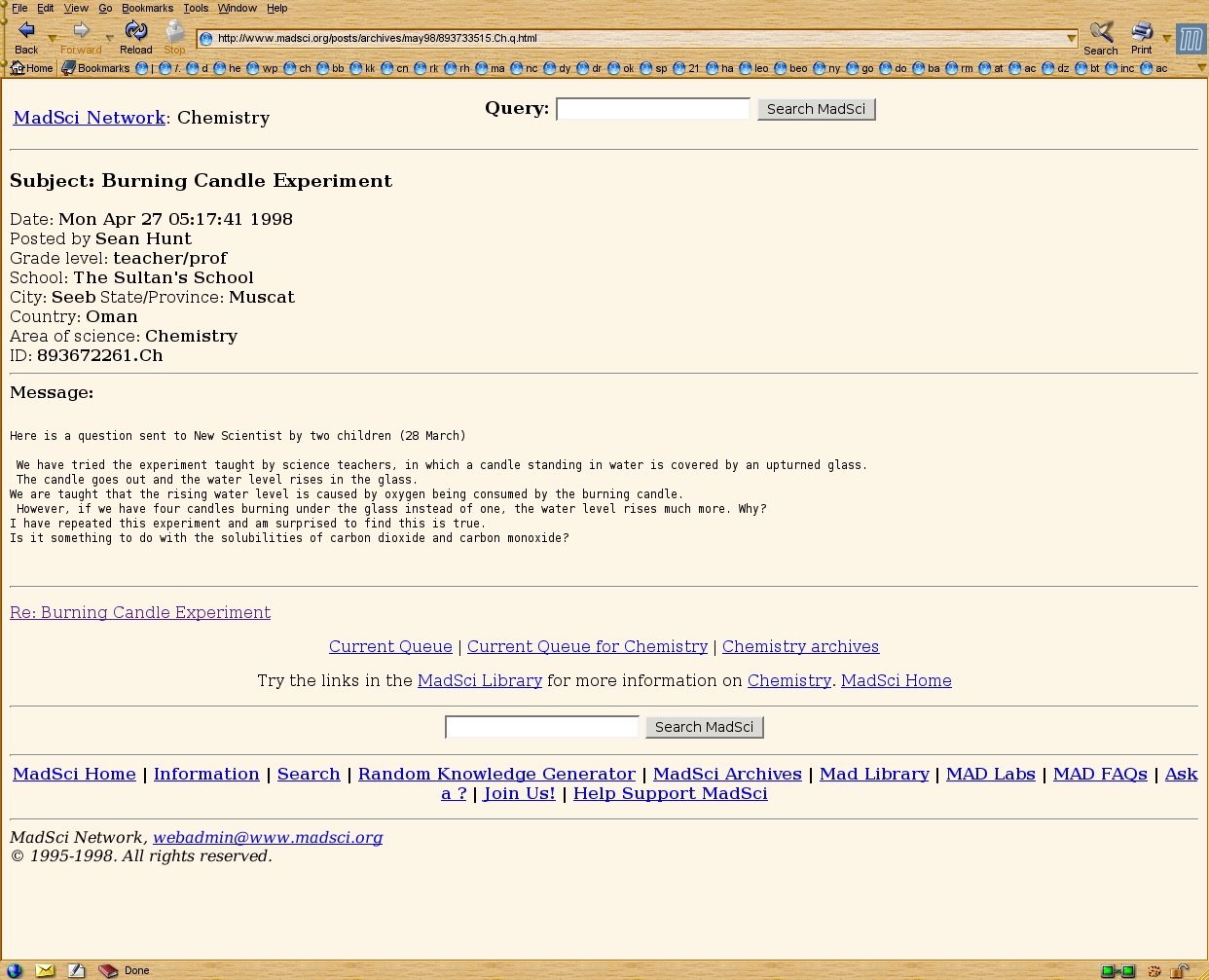This screenshot has width=1209, height=980.
Task: Click into the Query text field
Action: pyautogui.click(x=652, y=109)
